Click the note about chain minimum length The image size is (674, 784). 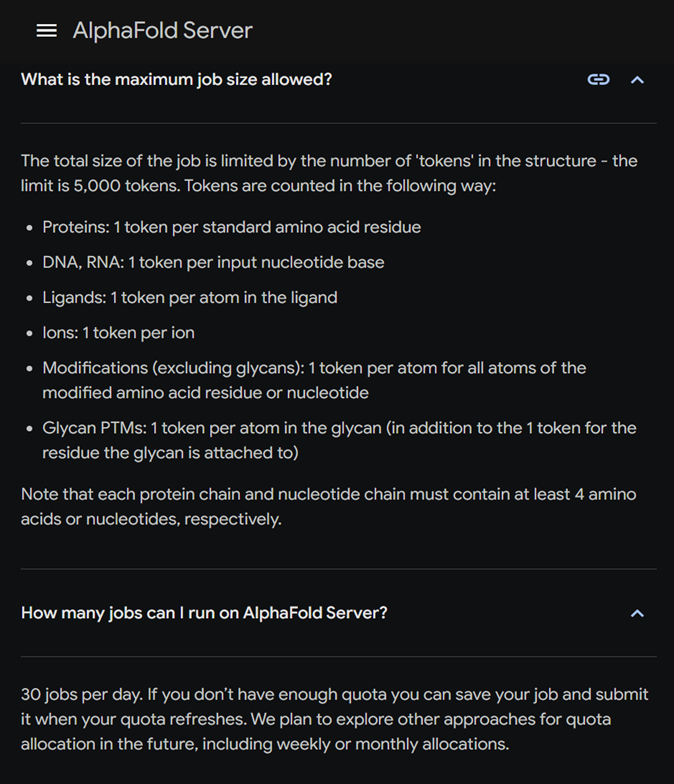(x=328, y=506)
